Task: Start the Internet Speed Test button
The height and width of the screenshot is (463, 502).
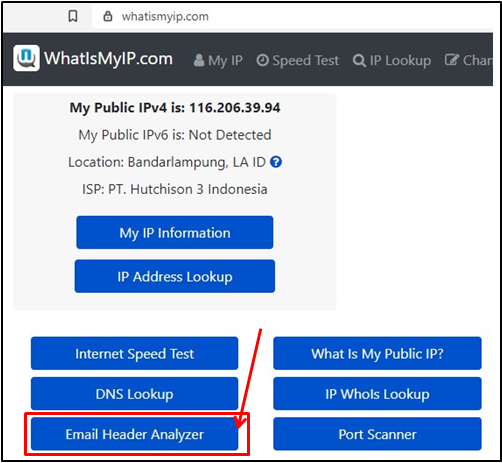Action: click(x=135, y=353)
